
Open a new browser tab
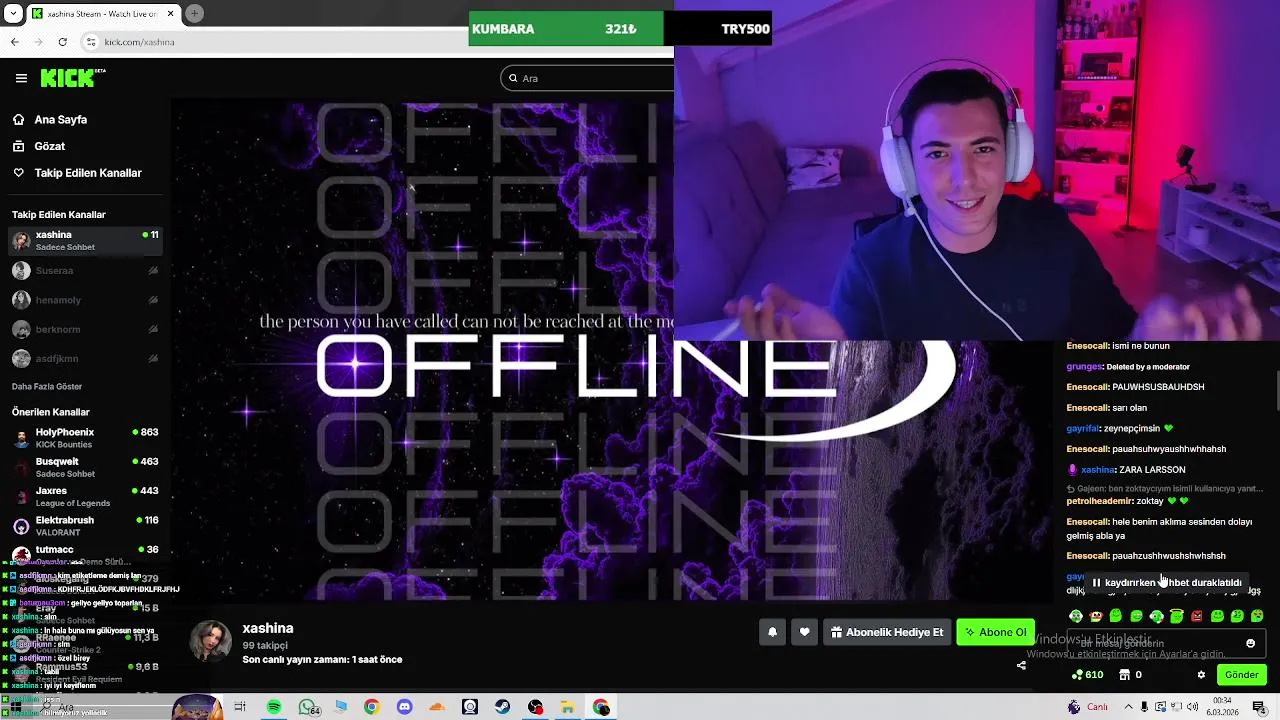194,13
